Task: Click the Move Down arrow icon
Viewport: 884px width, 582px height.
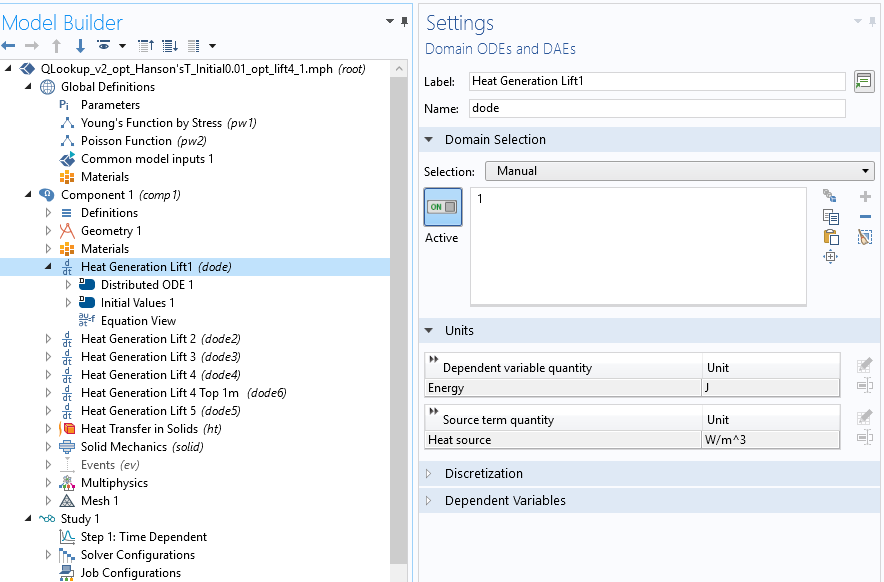Action: [x=80, y=46]
